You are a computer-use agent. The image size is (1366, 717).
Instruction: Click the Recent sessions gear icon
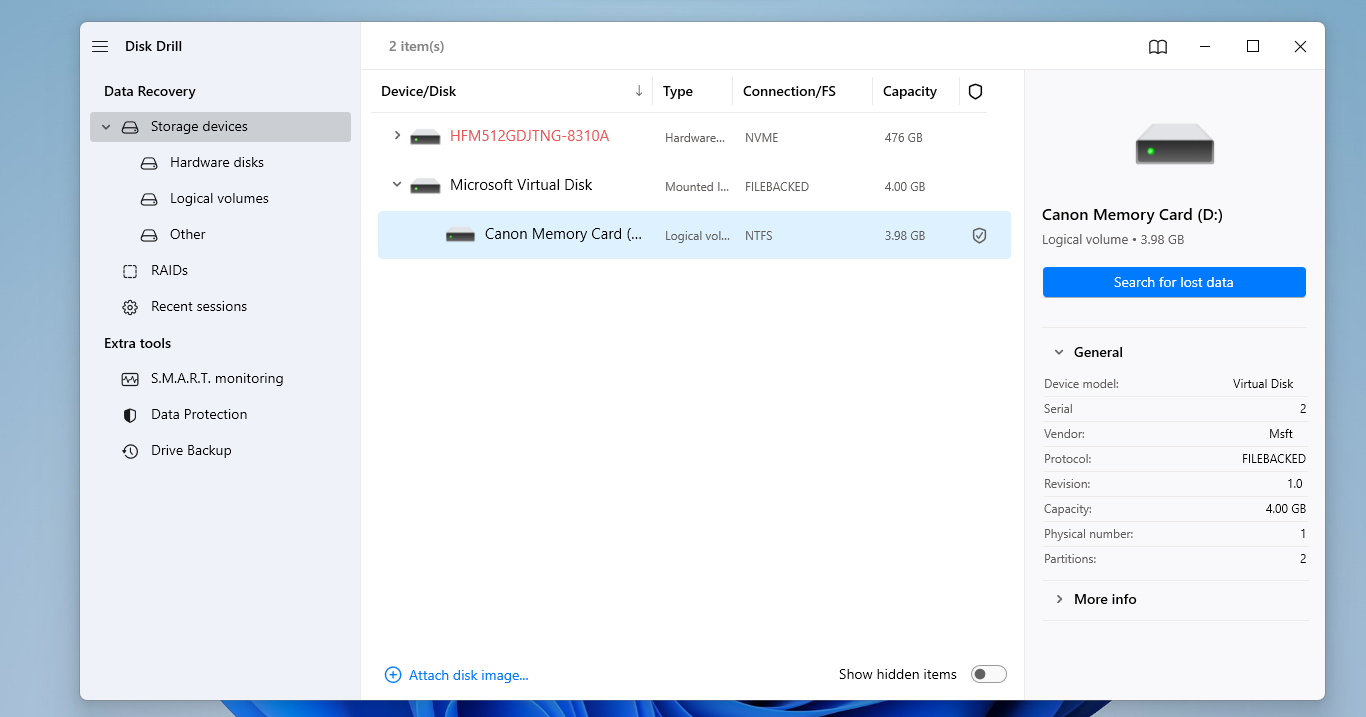pos(130,307)
